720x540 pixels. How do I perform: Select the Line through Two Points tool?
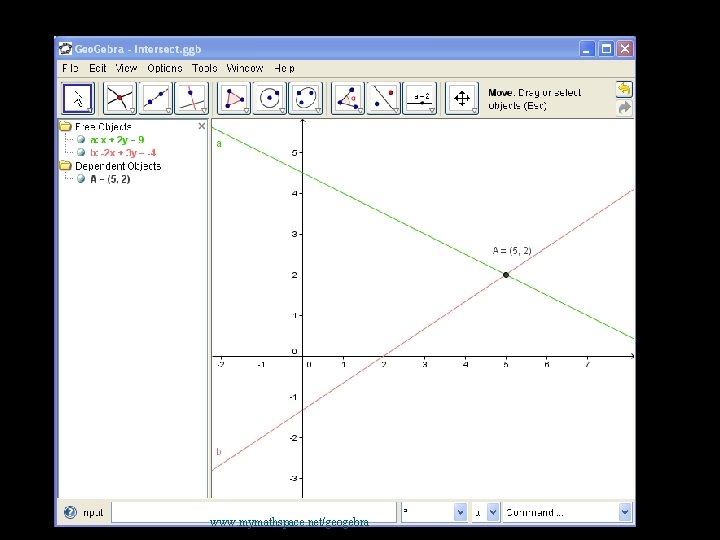(x=156, y=98)
